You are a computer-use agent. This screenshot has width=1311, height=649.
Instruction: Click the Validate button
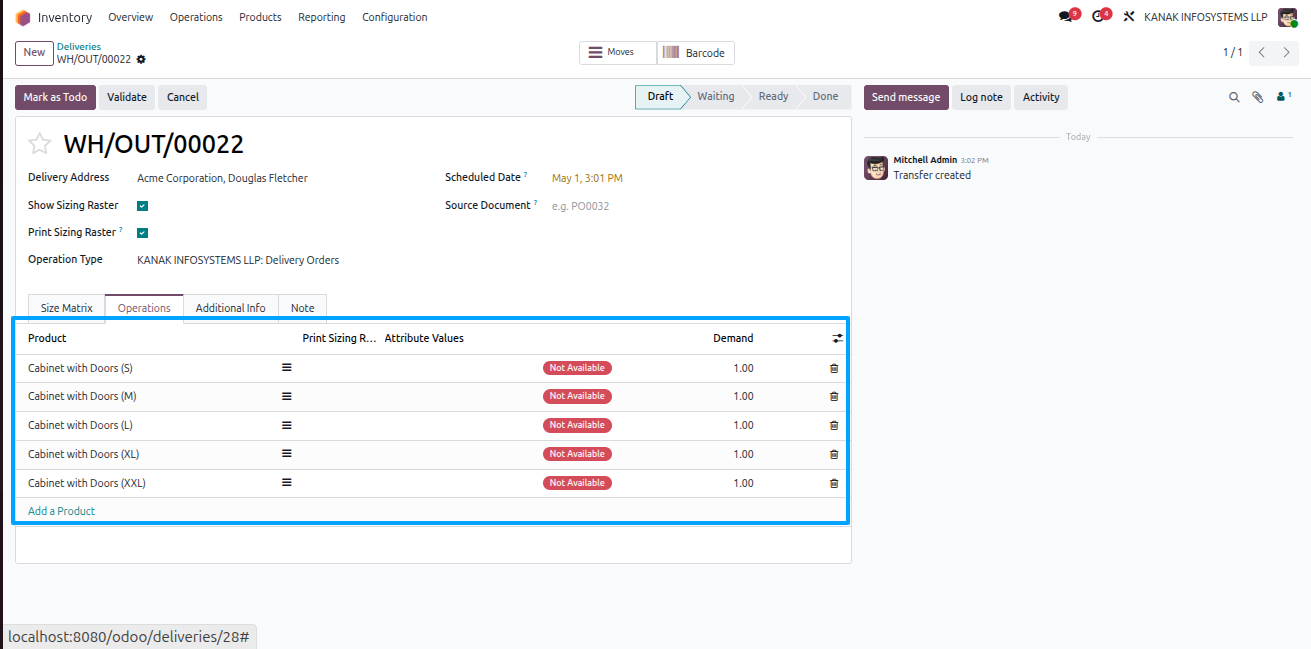127,97
